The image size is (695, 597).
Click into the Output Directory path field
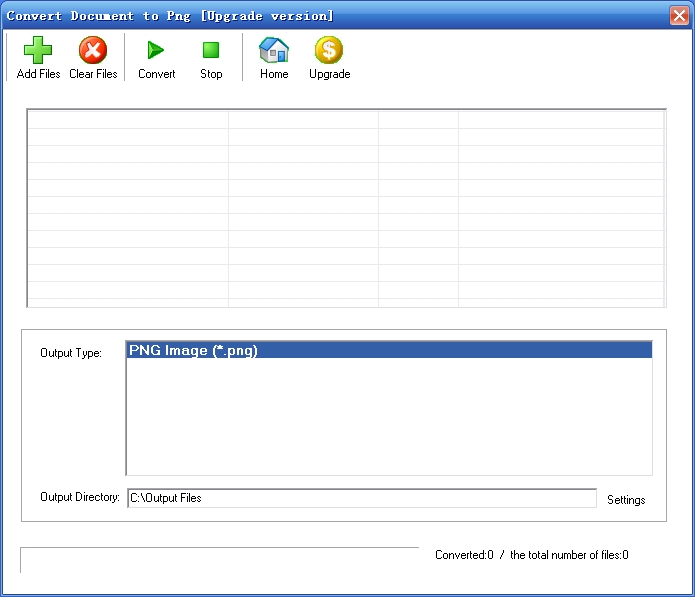pyautogui.click(x=362, y=498)
